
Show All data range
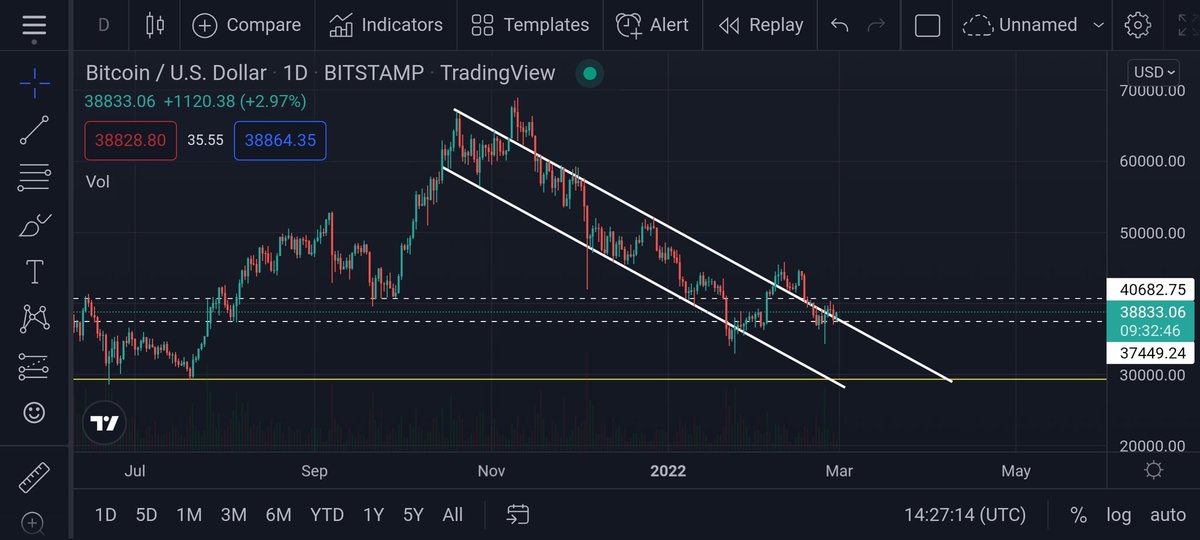point(453,515)
